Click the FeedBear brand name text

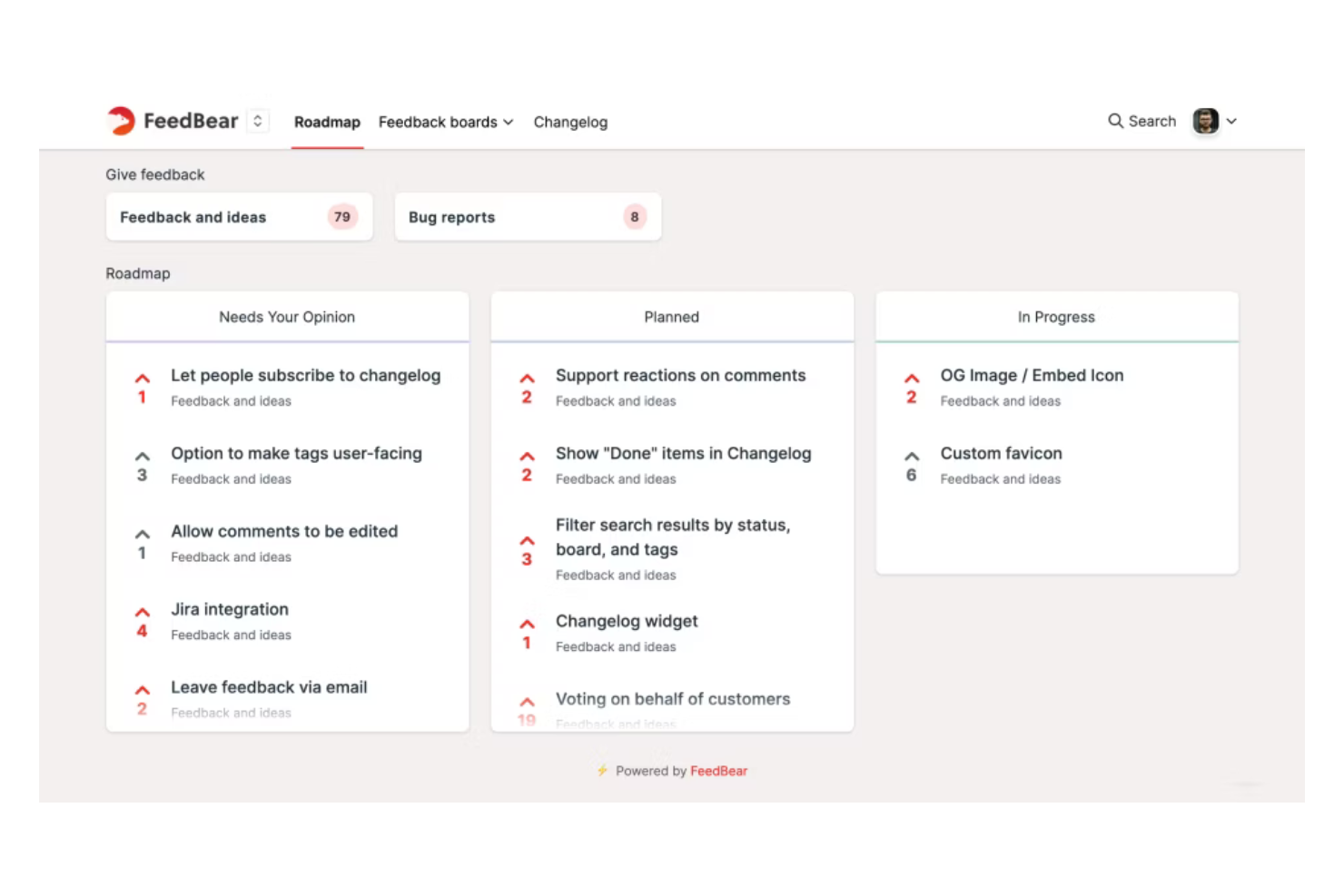(191, 121)
